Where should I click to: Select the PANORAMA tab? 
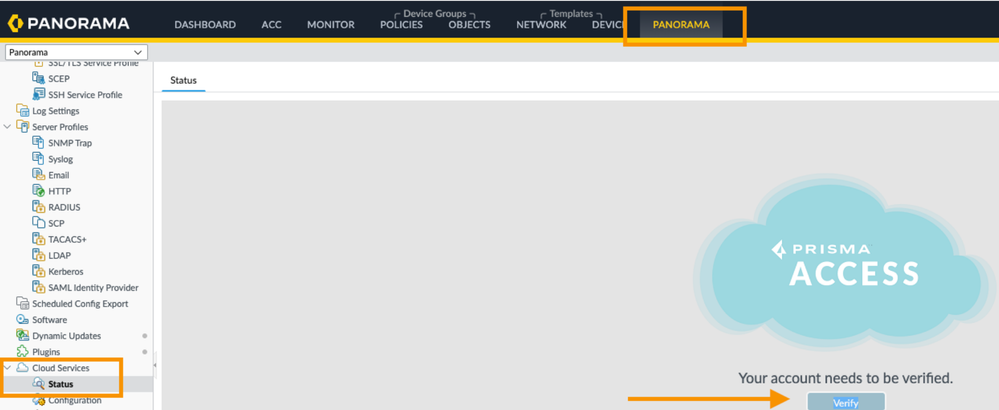[x=681, y=25]
